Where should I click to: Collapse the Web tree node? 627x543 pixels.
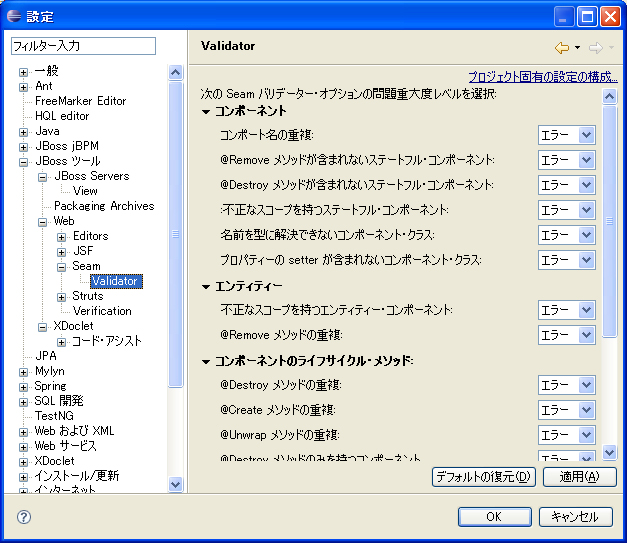tap(42, 222)
